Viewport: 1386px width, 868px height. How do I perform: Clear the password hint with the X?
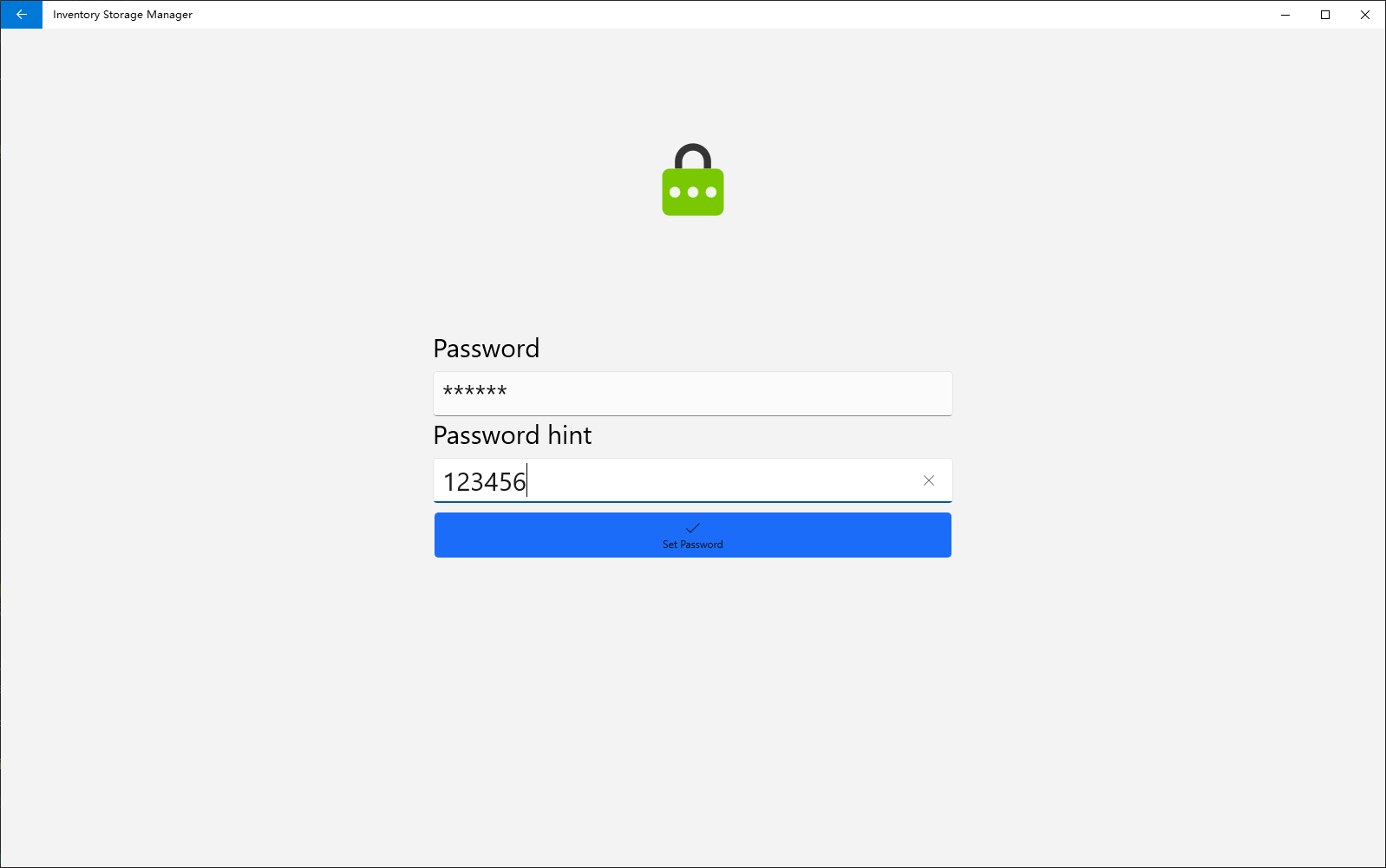929,480
